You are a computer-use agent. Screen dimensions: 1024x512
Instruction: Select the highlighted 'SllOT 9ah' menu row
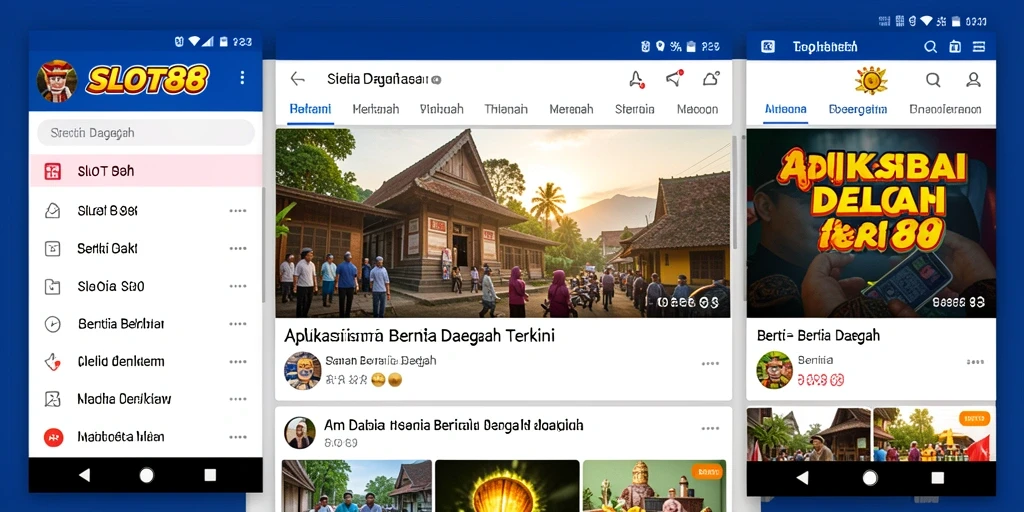click(146, 171)
